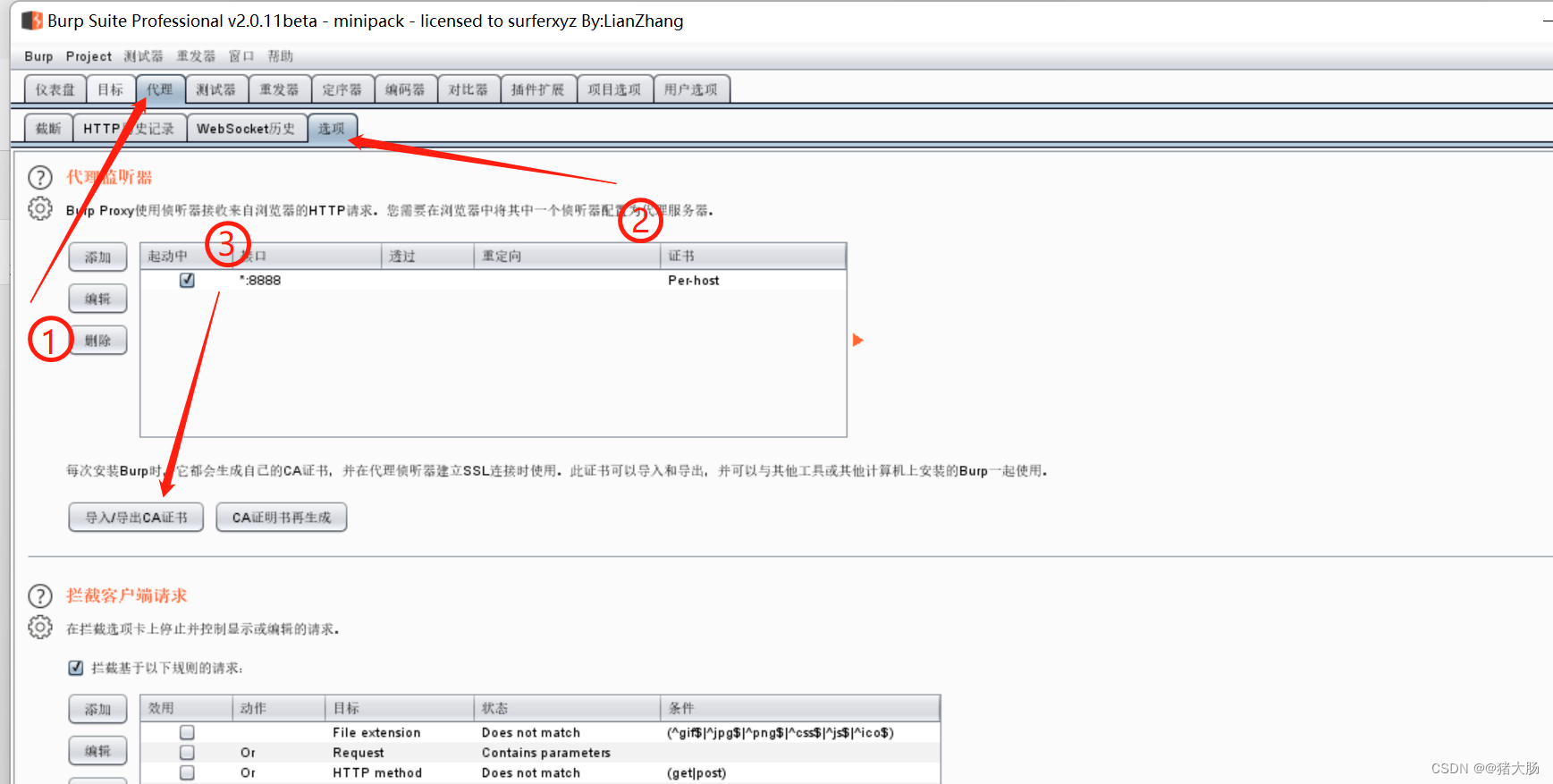Click the 重定向 column header

[x=567, y=256]
